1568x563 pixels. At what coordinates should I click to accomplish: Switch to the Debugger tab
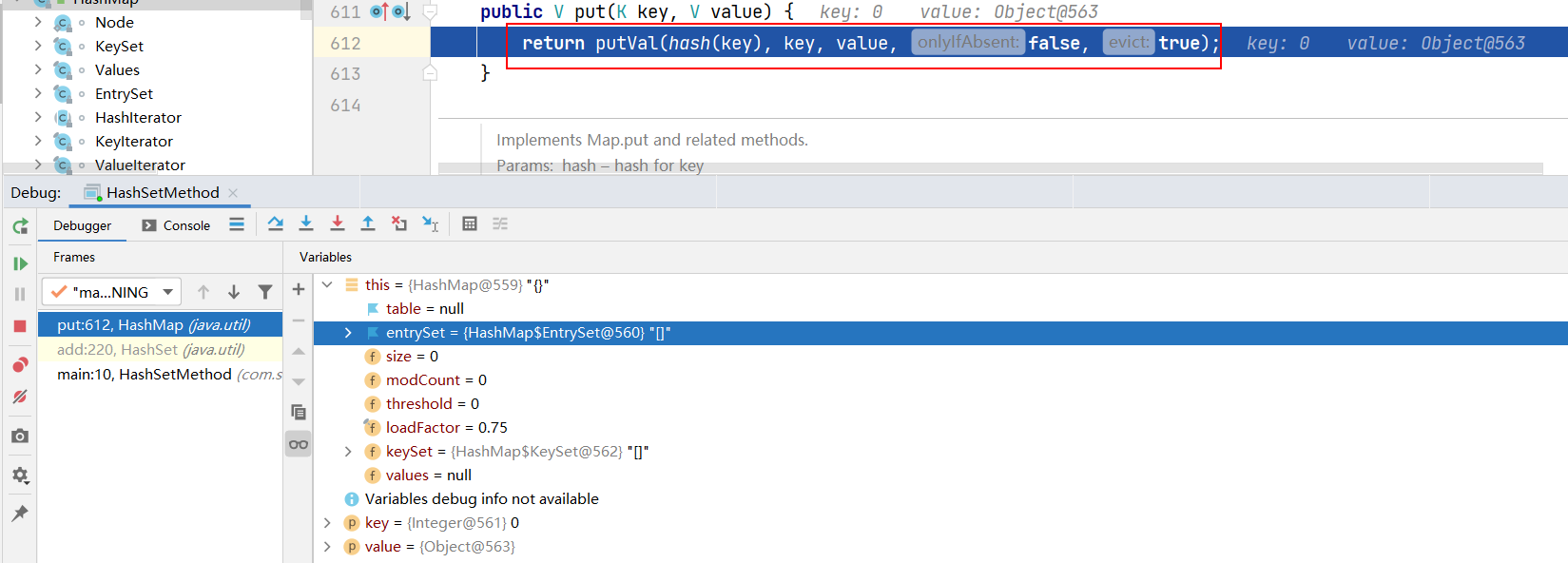click(x=82, y=225)
